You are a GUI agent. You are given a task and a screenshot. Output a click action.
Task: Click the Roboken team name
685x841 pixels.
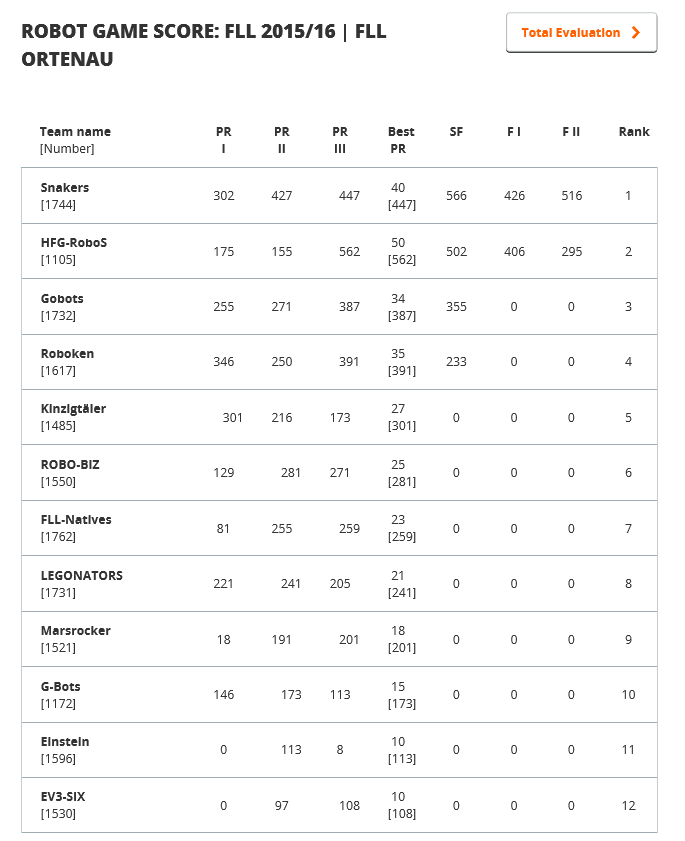coord(67,354)
